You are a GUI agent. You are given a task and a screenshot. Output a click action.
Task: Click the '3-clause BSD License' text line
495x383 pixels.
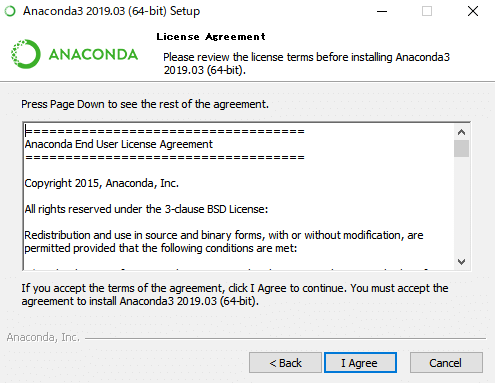[x=146, y=209]
